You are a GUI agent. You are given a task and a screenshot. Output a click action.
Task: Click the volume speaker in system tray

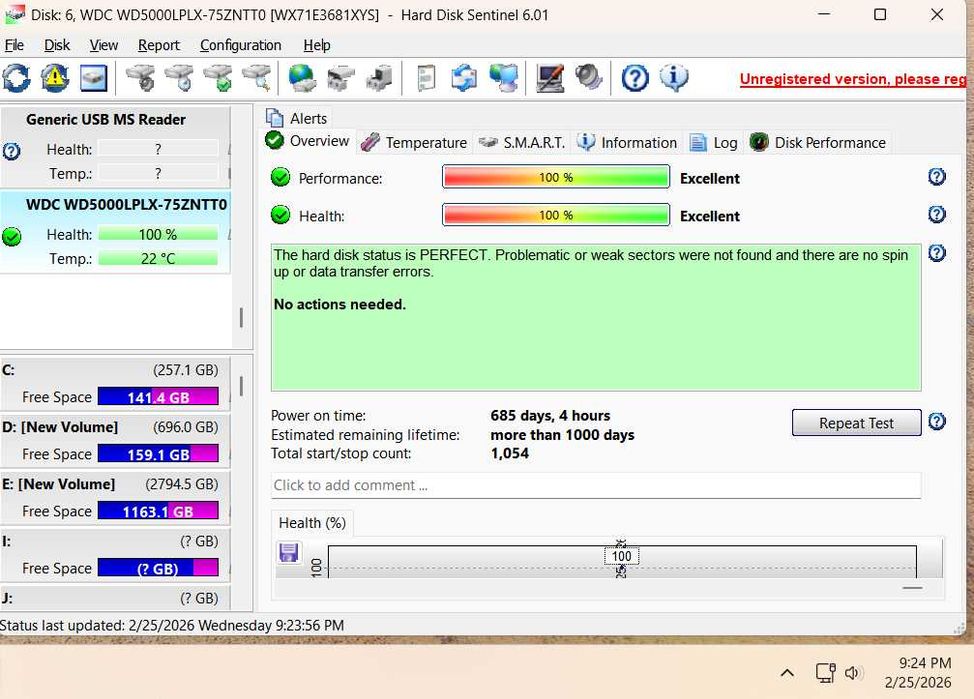point(853,673)
